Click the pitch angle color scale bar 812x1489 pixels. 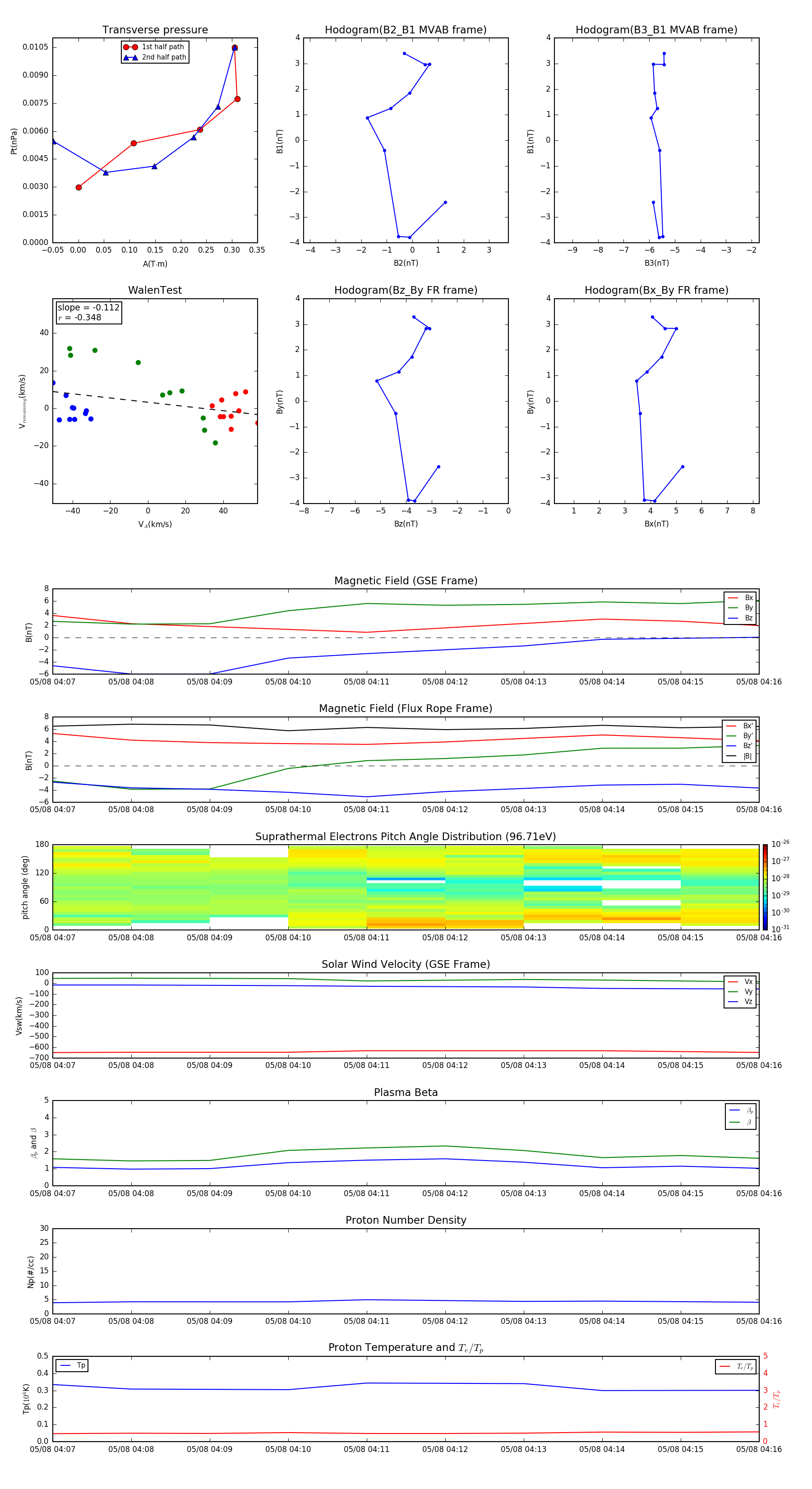[765, 887]
